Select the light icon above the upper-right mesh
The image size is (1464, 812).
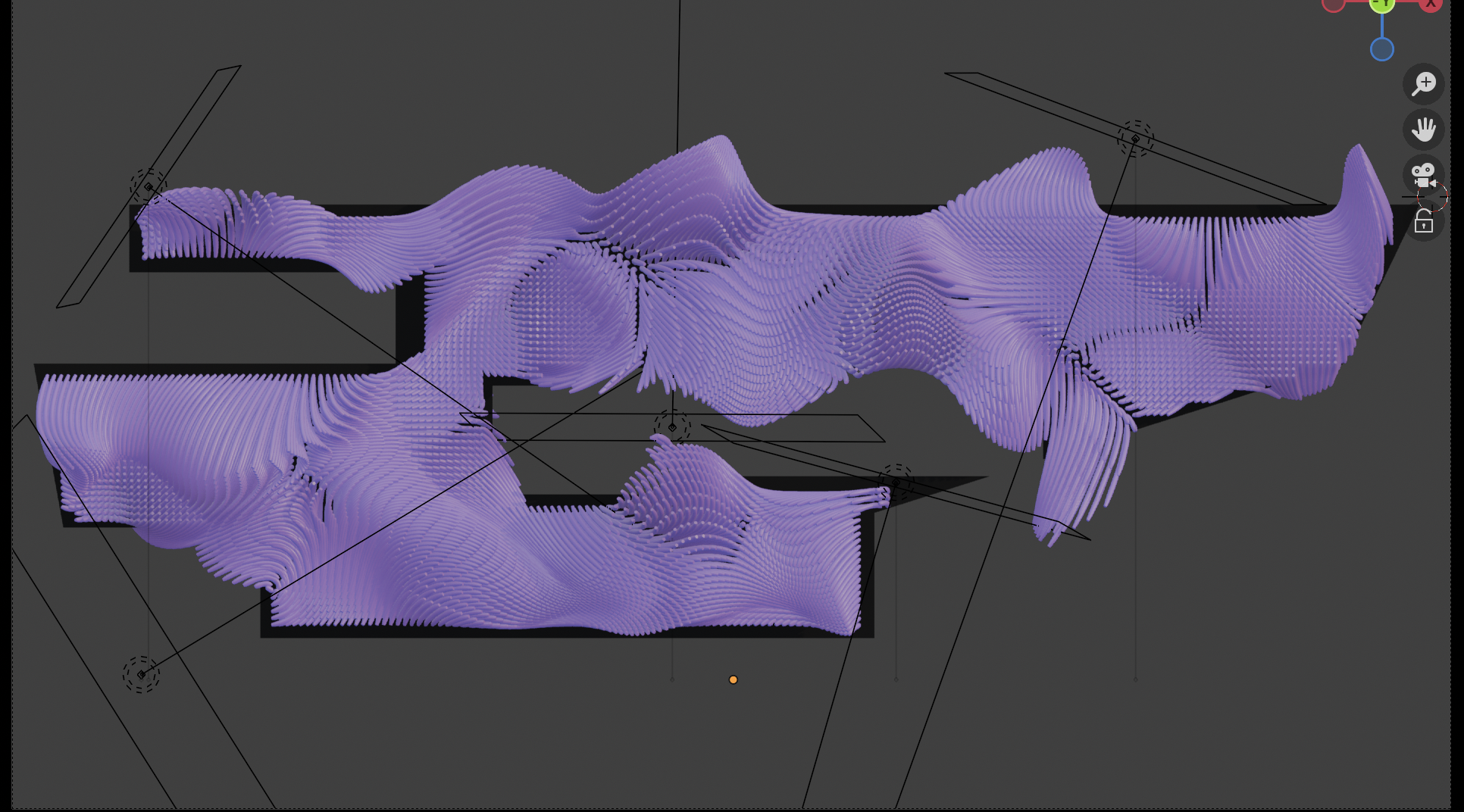(x=1135, y=139)
